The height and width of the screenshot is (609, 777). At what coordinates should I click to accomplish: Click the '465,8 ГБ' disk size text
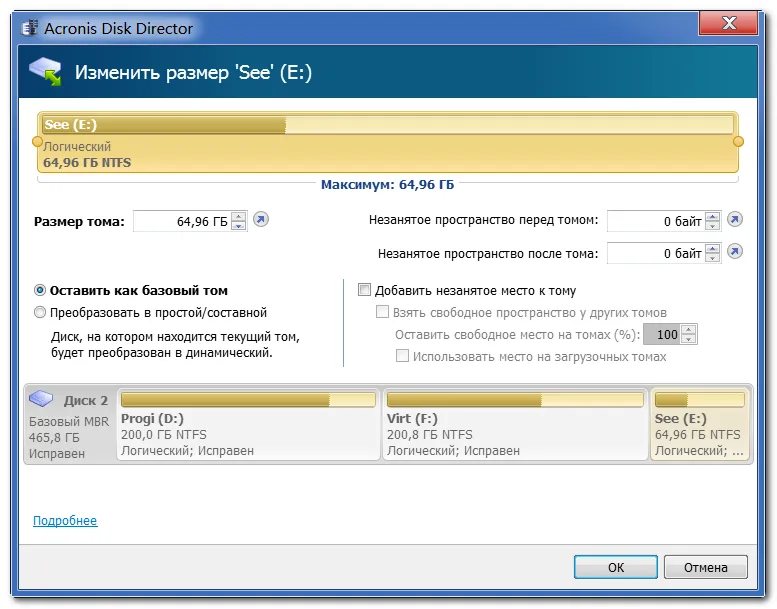(x=54, y=438)
